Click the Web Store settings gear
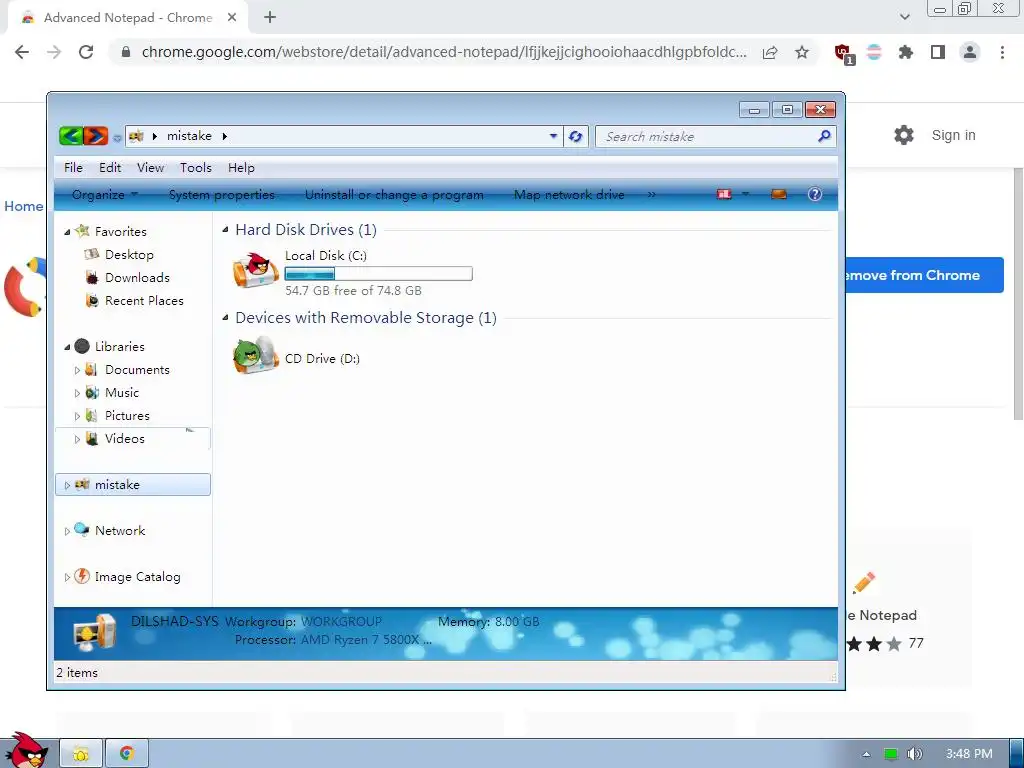The width and height of the screenshot is (1024, 768). (x=904, y=135)
